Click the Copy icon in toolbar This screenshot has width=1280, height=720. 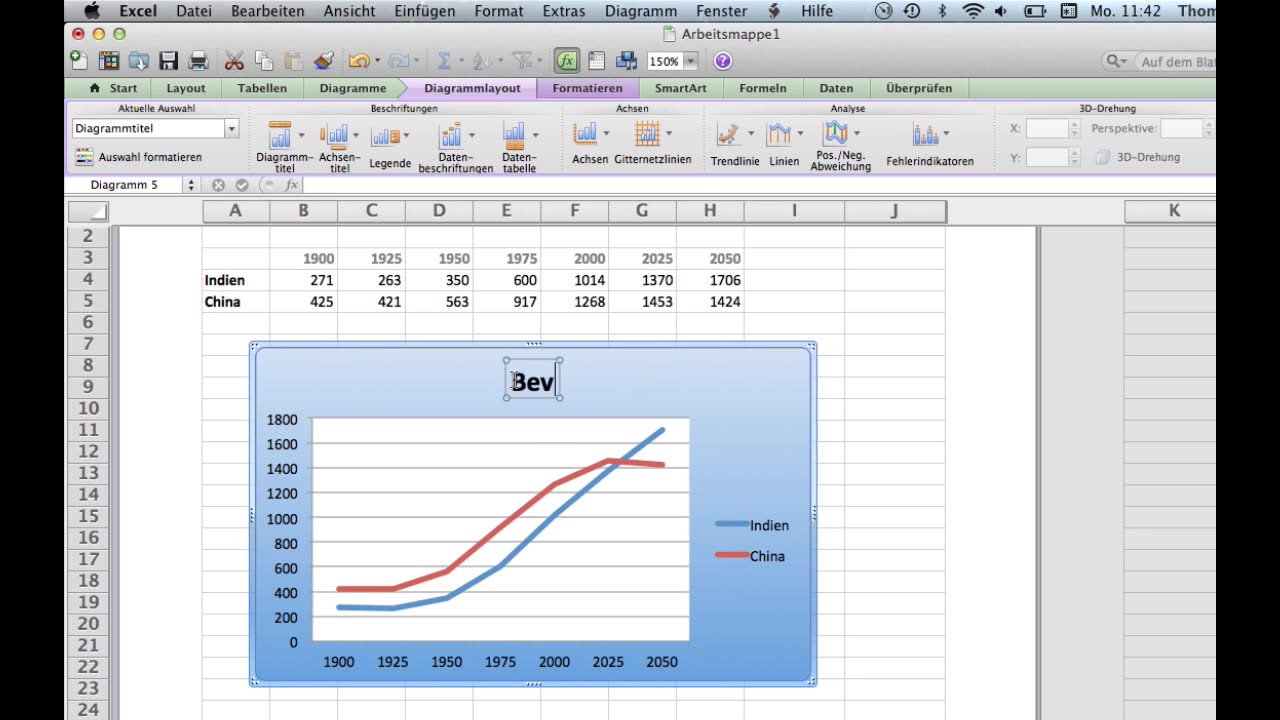pyautogui.click(x=264, y=61)
